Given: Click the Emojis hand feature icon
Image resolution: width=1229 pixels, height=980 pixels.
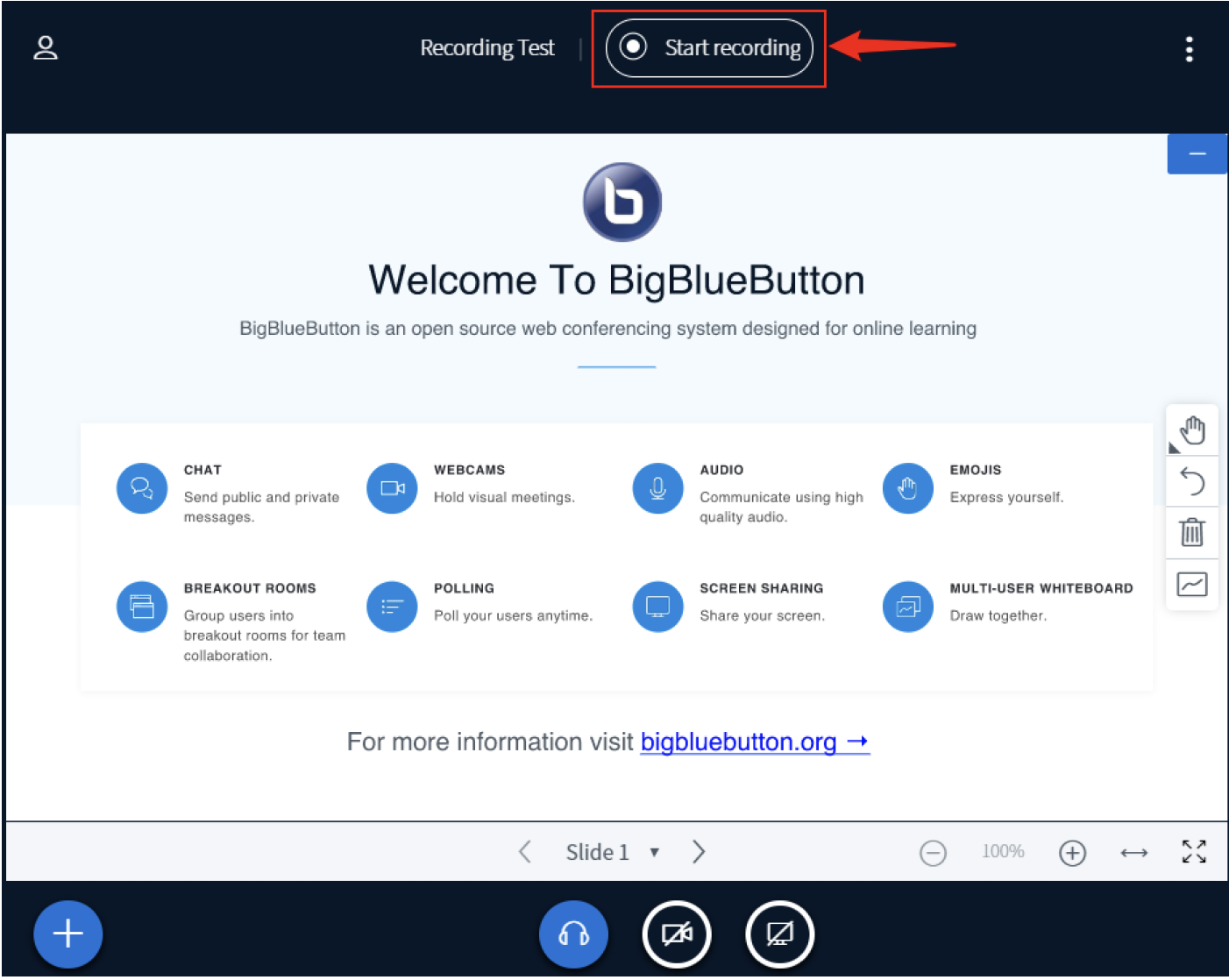Looking at the screenshot, I should (x=908, y=488).
